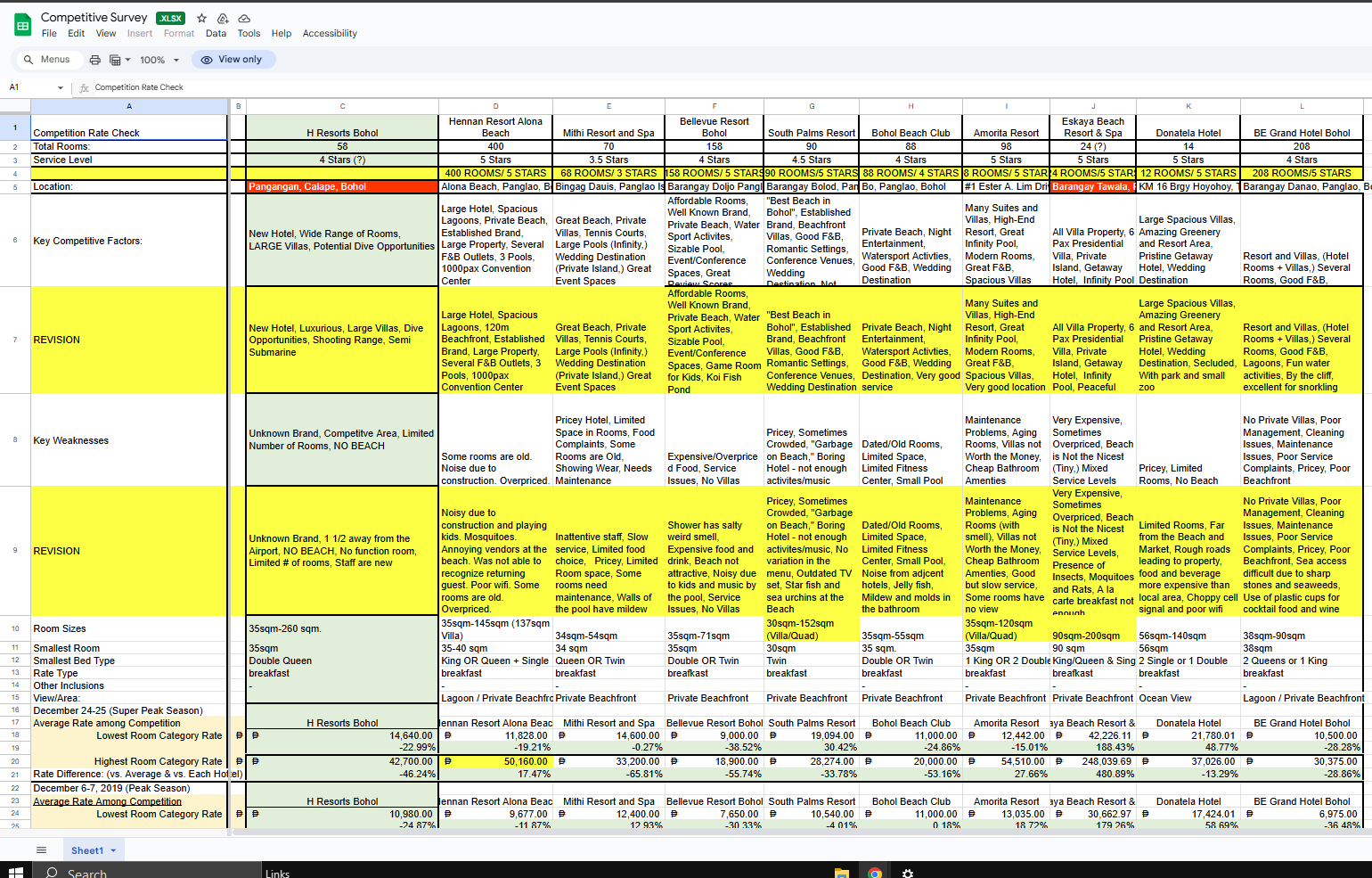Open the Tools menu
The image size is (1372, 878).
249,34
